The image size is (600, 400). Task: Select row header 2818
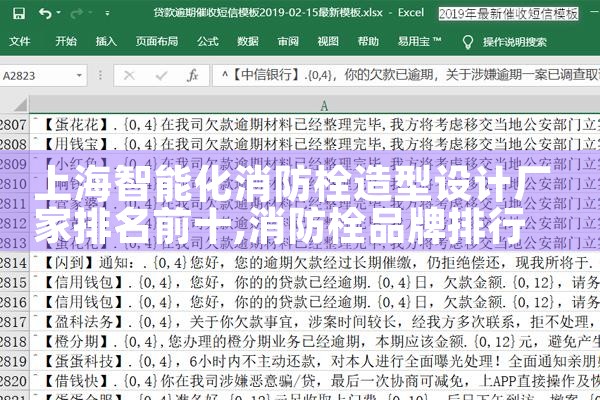pos(14,341)
